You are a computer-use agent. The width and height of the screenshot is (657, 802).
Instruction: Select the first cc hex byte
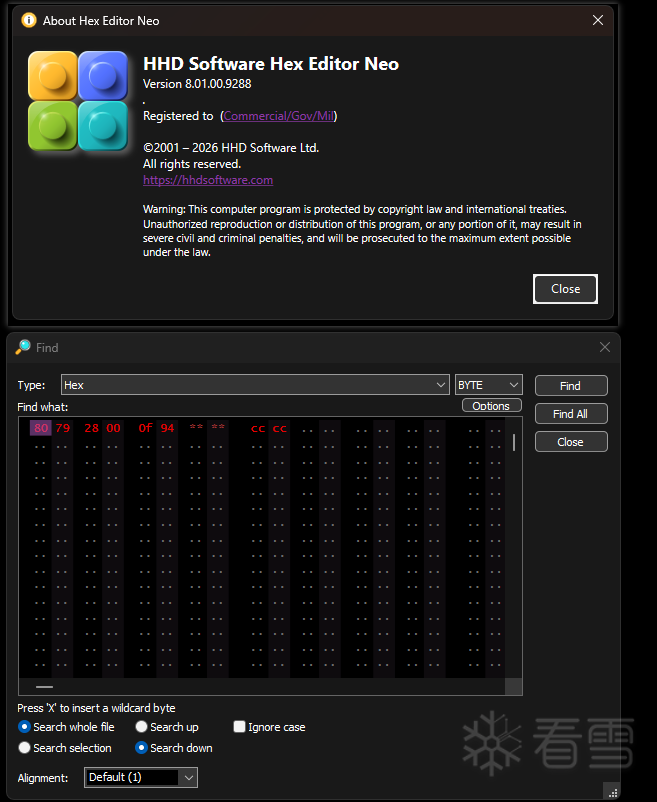258,429
